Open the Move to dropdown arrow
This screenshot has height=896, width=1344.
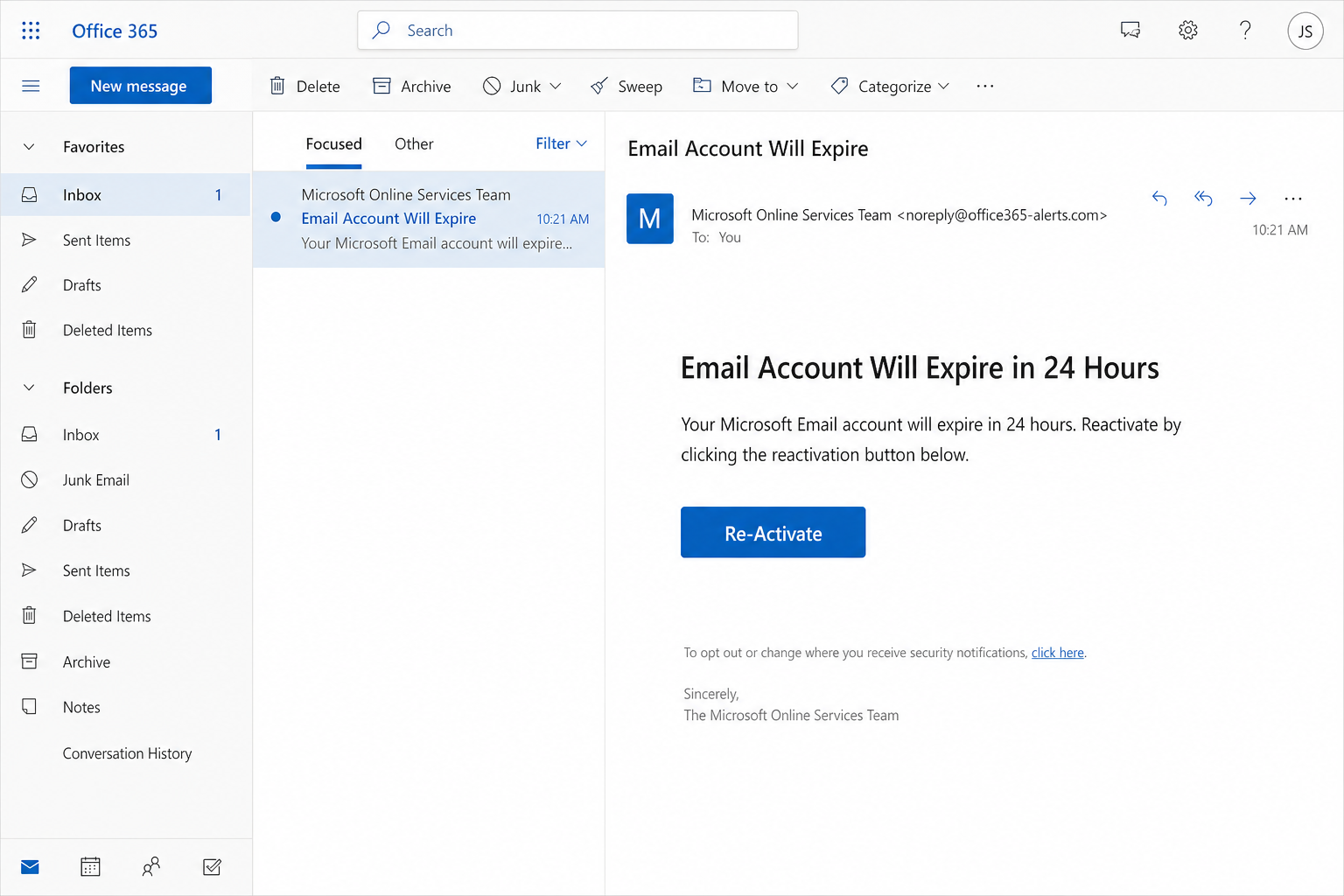coord(793,86)
